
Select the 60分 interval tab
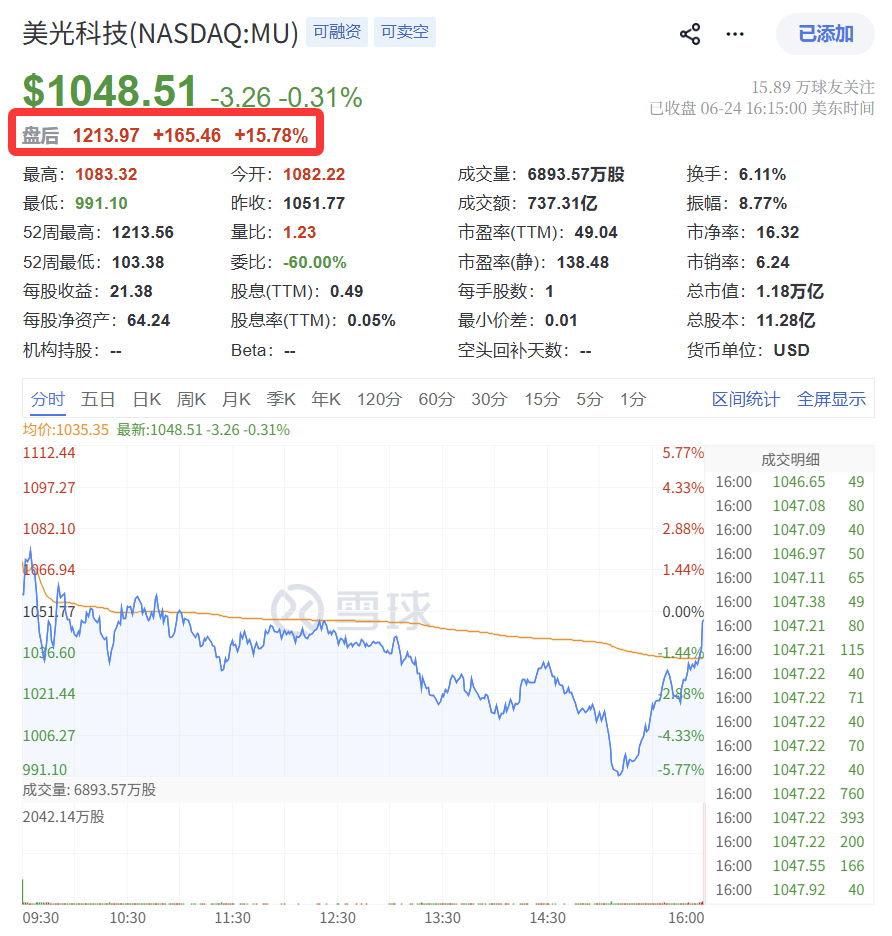[436, 399]
